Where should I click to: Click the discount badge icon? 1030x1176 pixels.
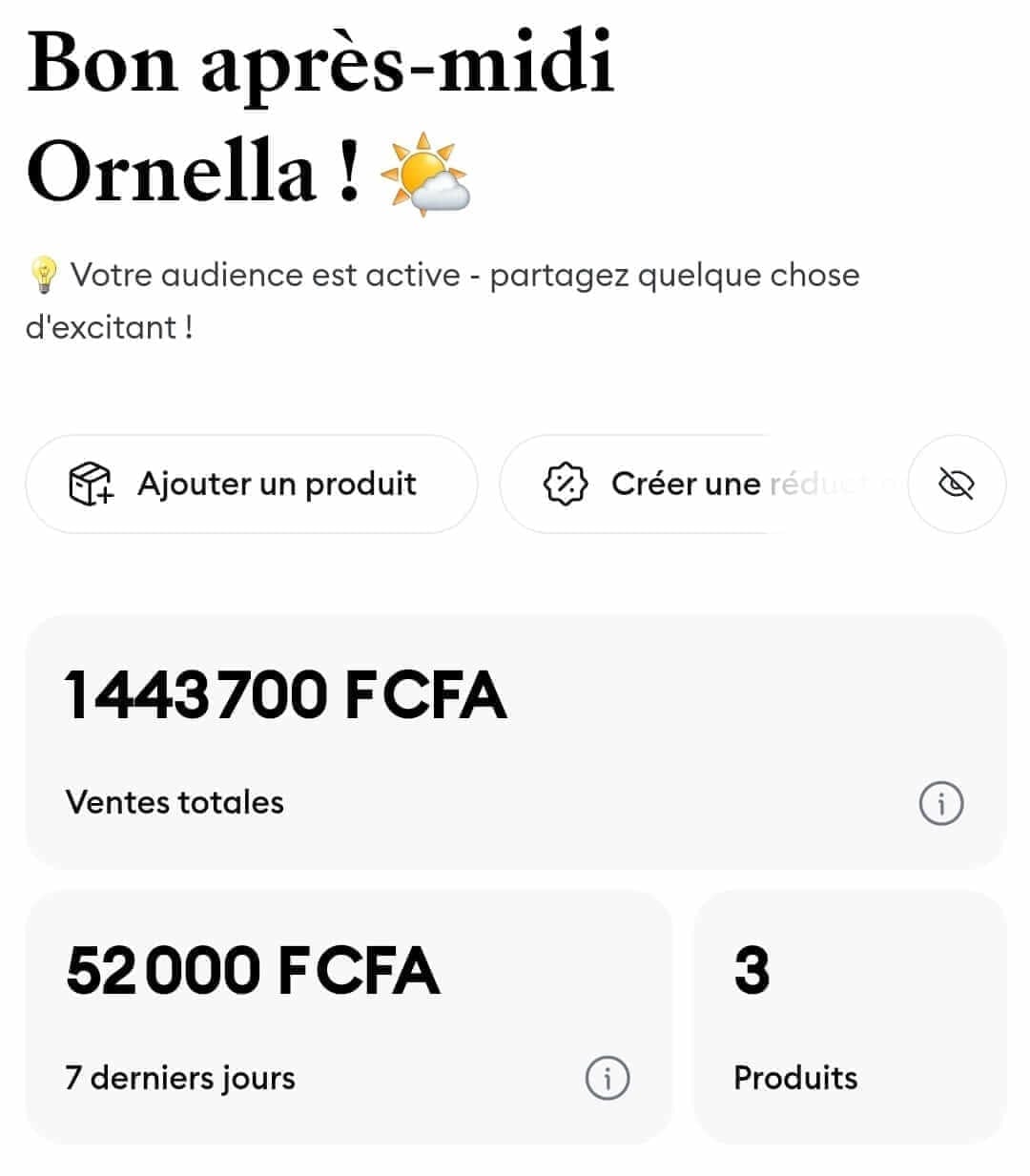tap(565, 484)
